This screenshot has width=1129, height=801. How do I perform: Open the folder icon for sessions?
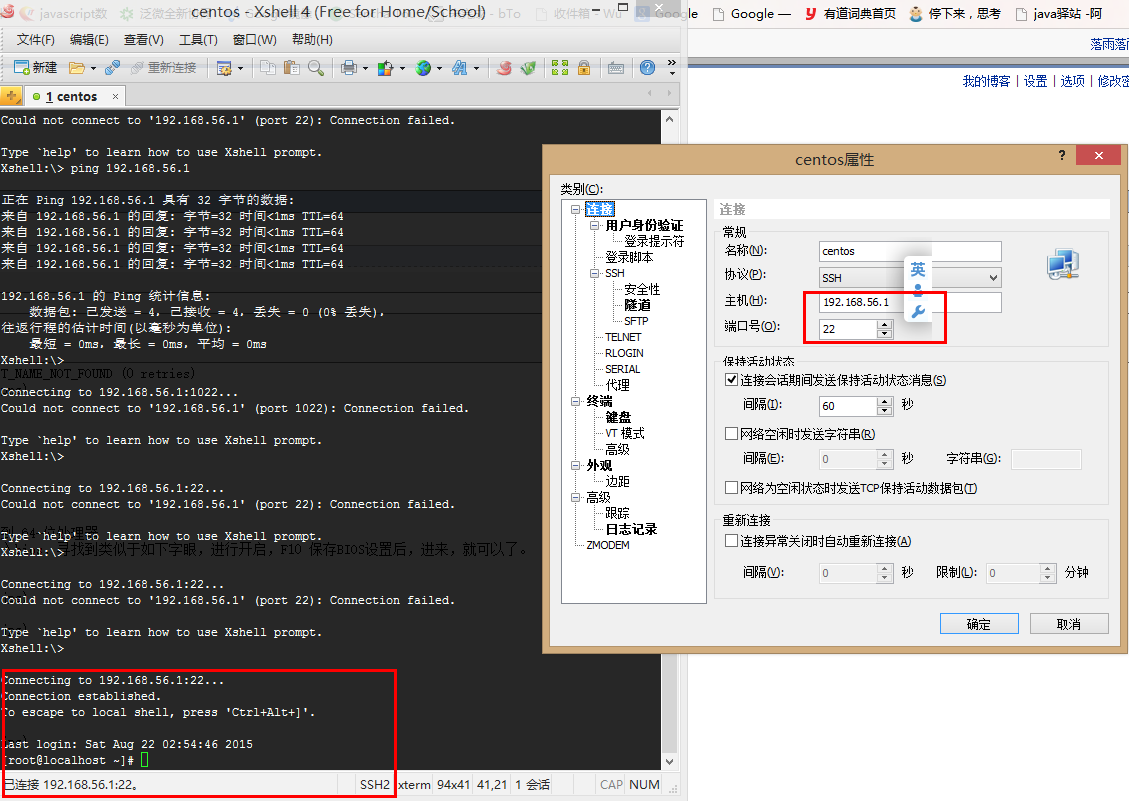(x=76, y=68)
